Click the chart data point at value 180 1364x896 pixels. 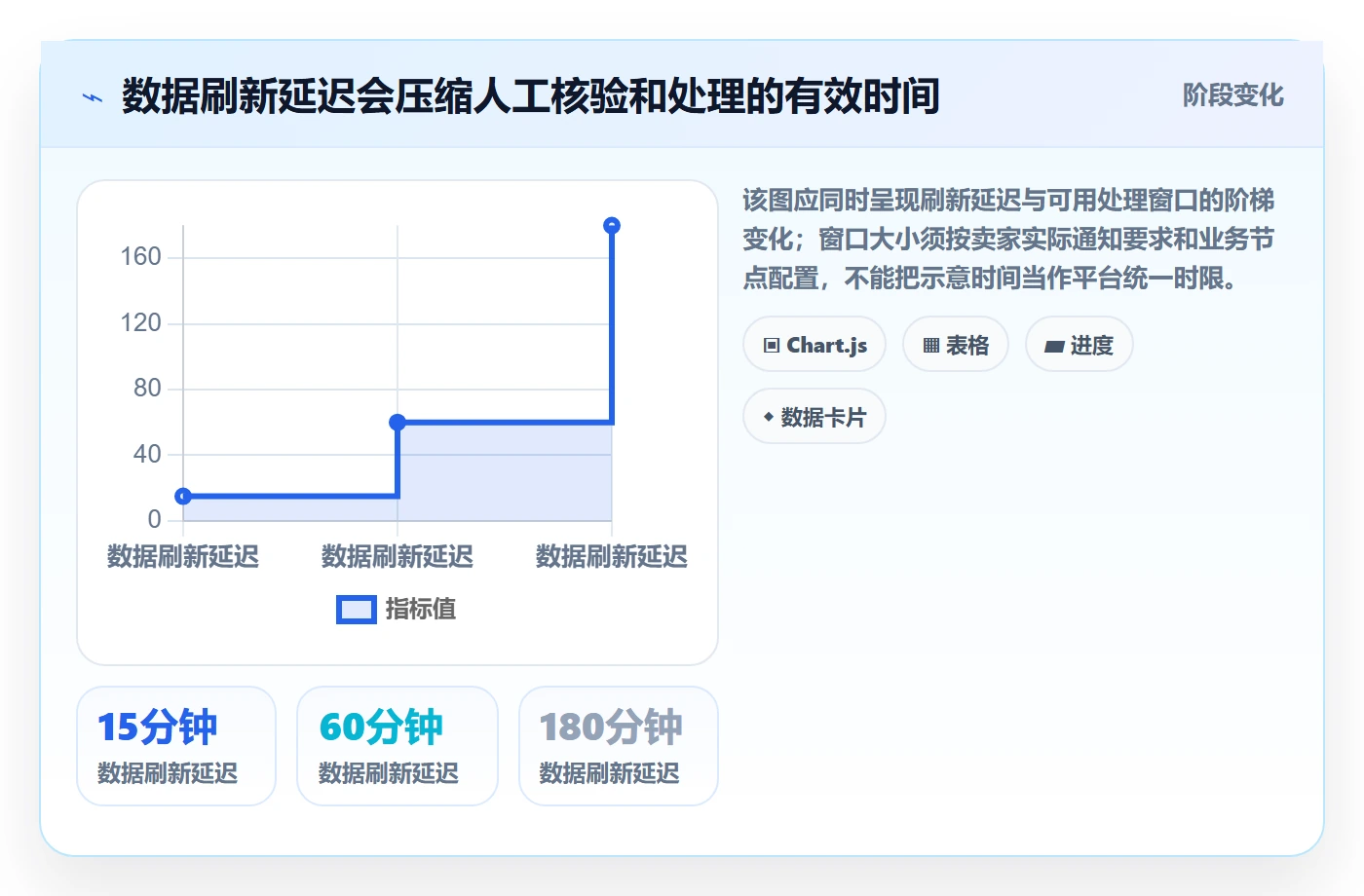(x=612, y=226)
